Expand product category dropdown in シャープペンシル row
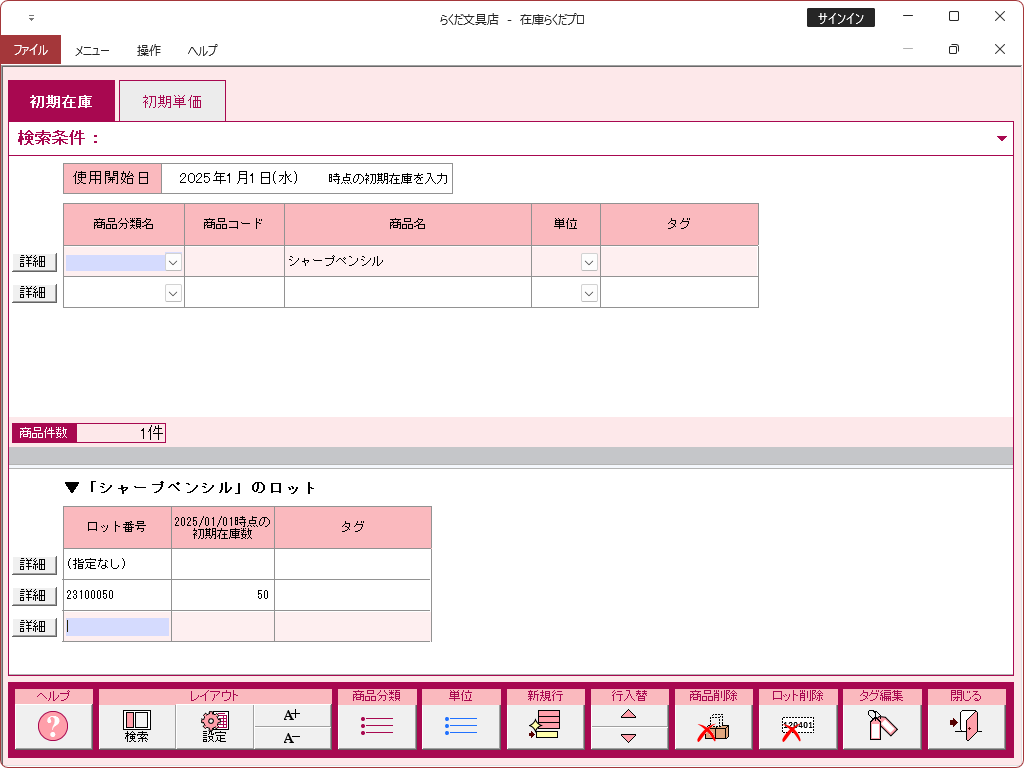The width and height of the screenshot is (1024, 768). coord(173,262)
